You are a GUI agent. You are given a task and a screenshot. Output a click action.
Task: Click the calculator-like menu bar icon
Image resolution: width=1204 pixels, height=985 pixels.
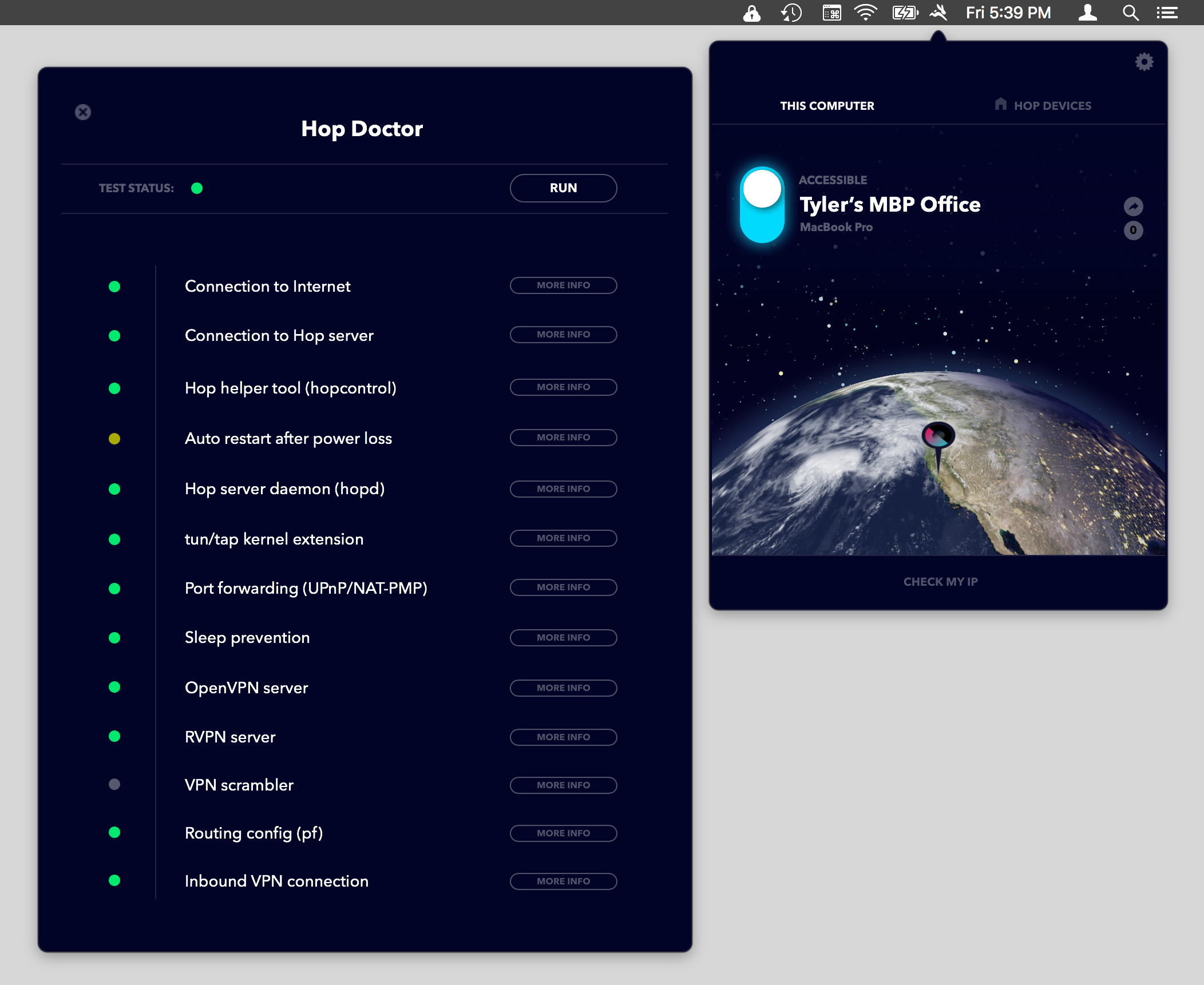coord(831,13)
